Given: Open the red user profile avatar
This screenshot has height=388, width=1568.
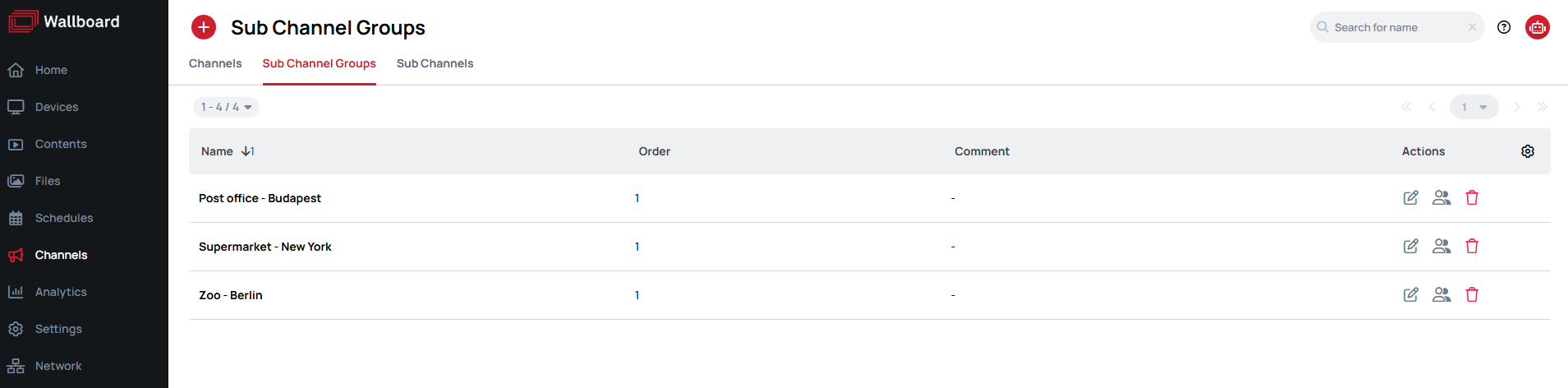Looking at the screenshot, I should (x=1538, y=27).
